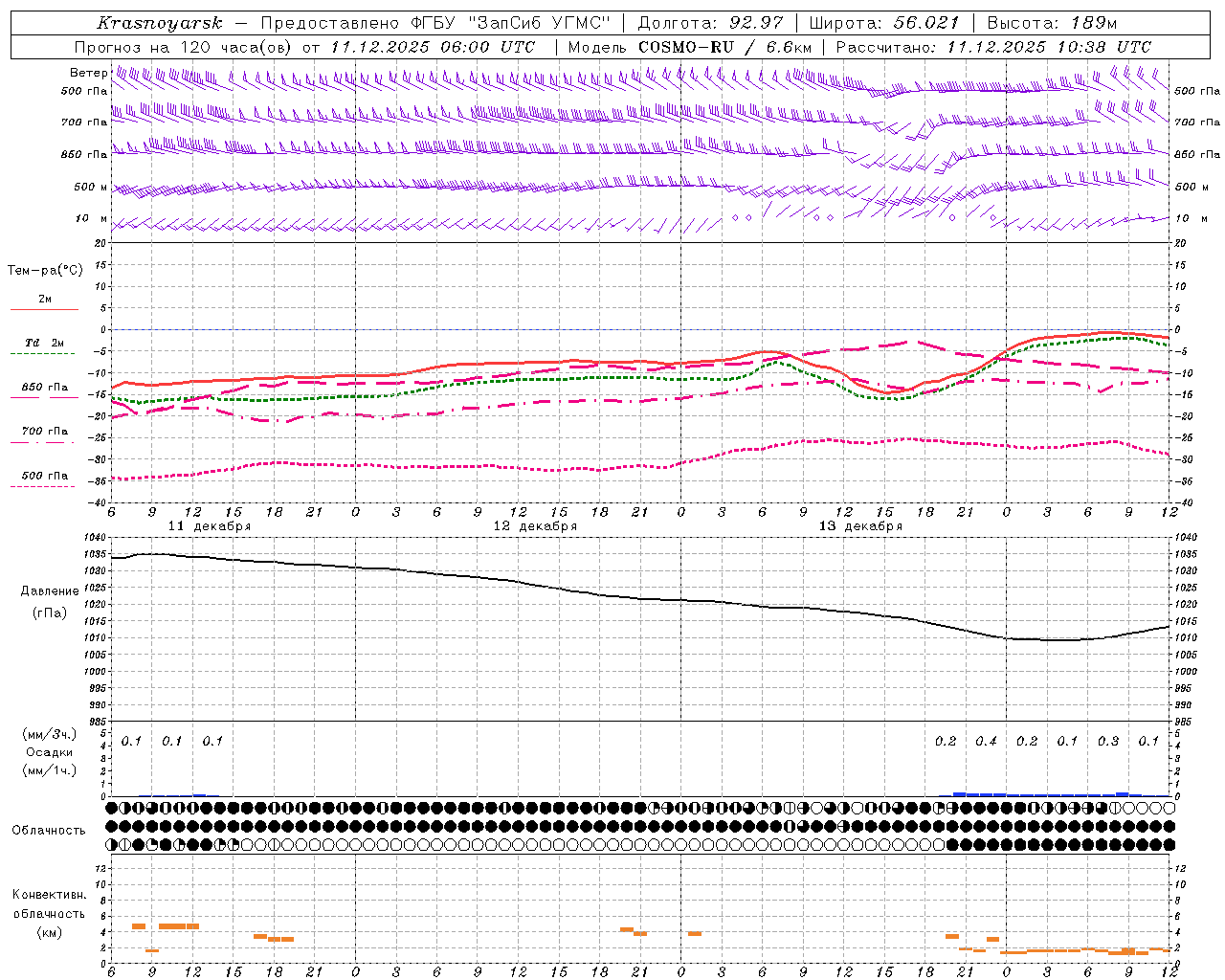This screenshot has width=1225, height=980.
Task: Click the Krasnoyarsk station title
Action: (160, 23)
